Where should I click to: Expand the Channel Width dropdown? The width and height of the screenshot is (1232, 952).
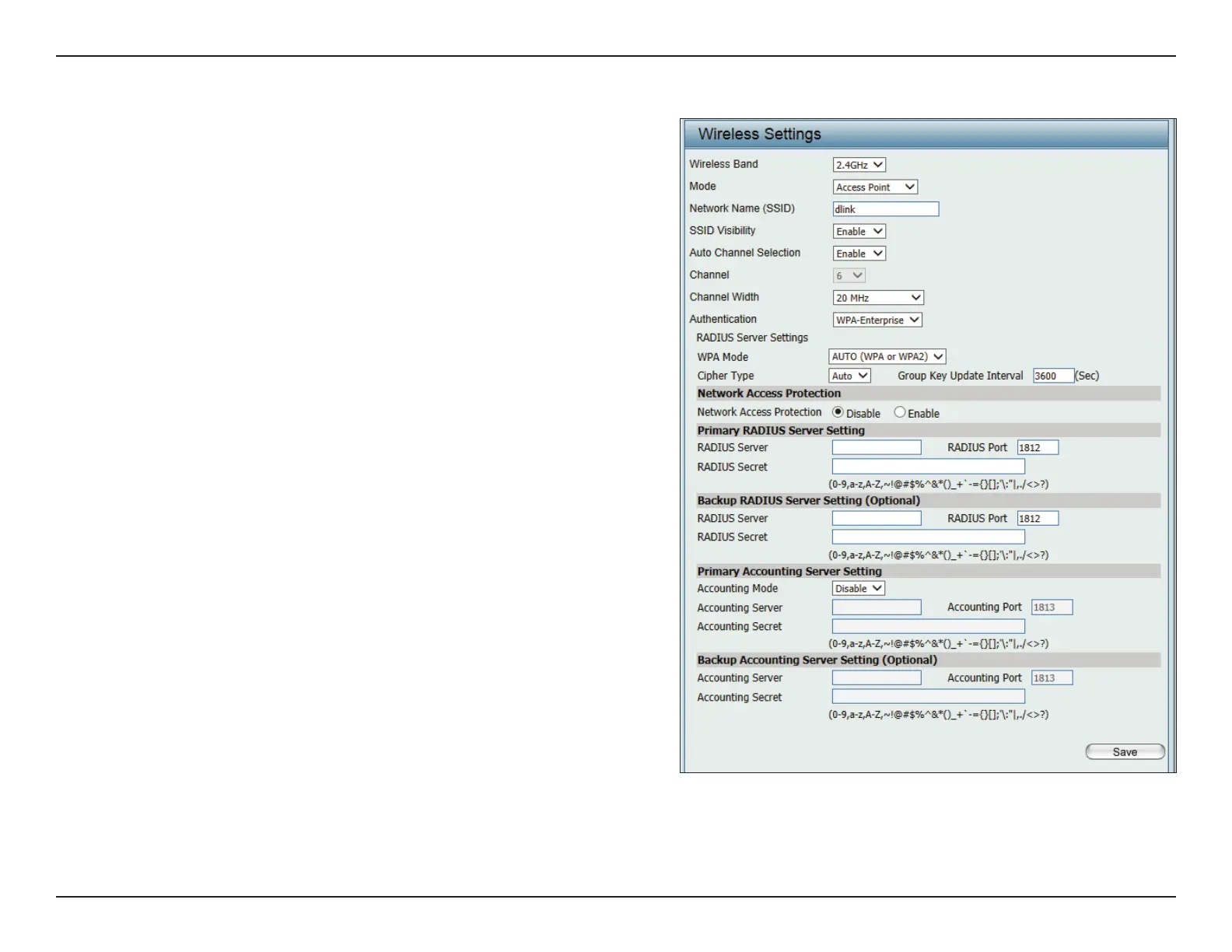click(877, 298)
